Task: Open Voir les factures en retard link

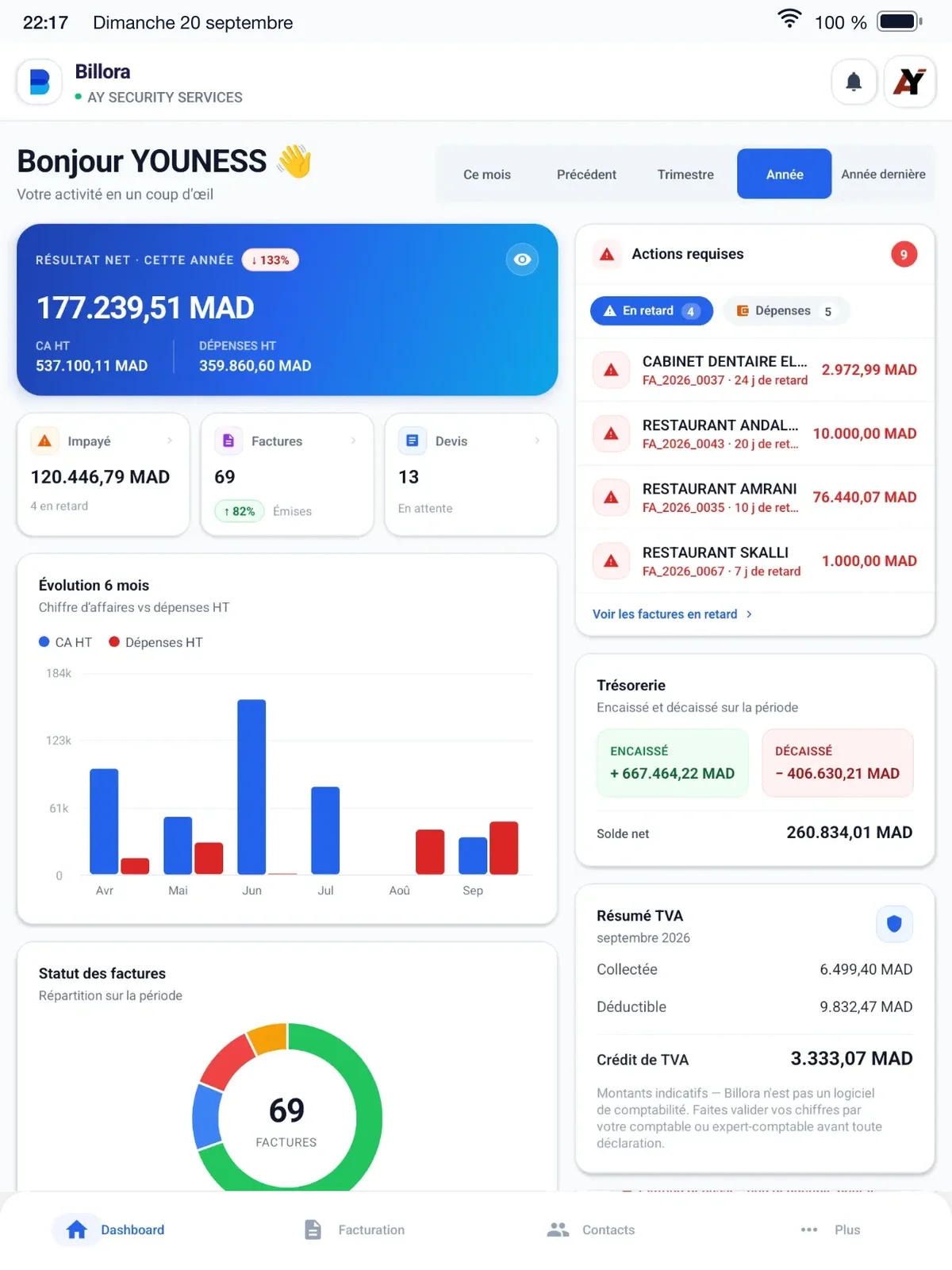Action: tap(672, 614)
